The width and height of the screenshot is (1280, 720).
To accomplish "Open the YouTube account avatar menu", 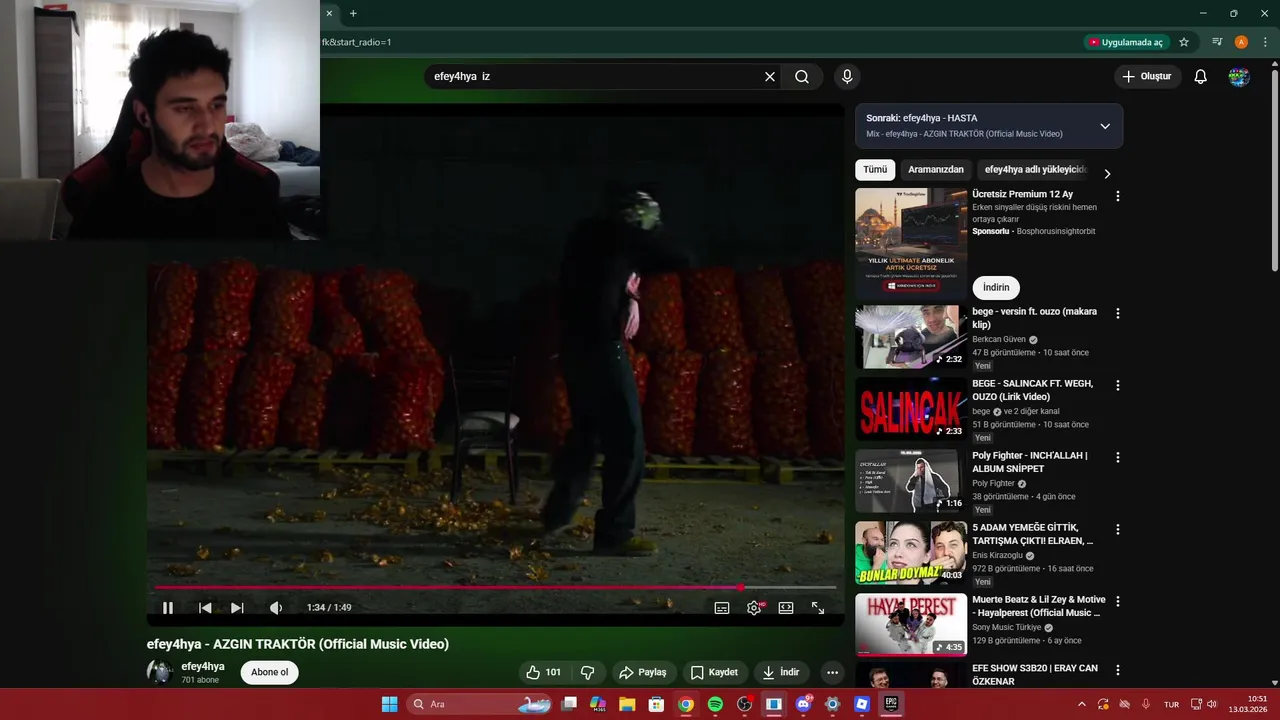I will [1239, 76].
